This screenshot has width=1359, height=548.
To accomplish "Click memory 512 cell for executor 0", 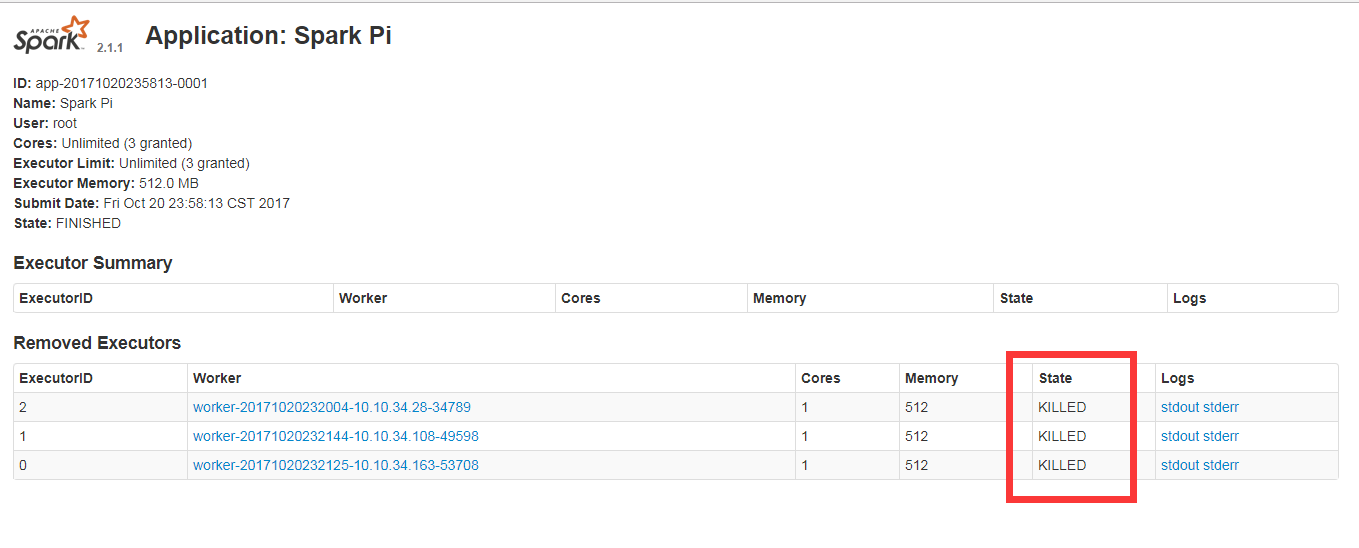I will pyautogui.click(x=965, y=465).
